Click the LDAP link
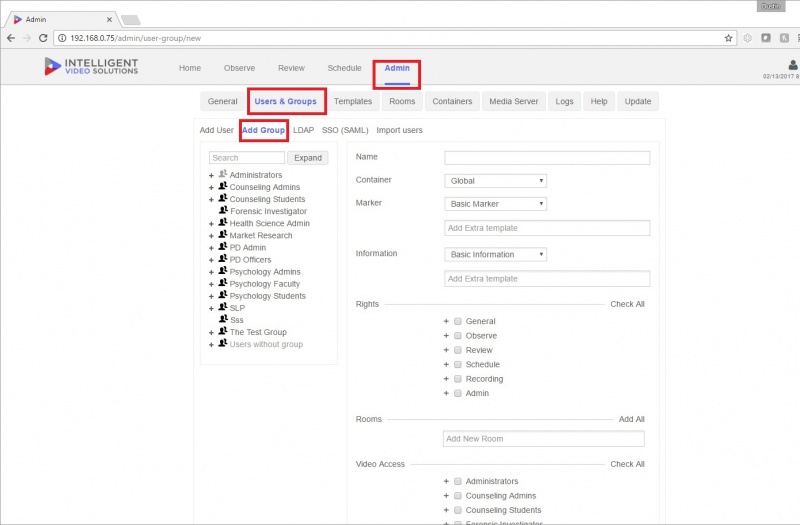 [x=304, y=130]
